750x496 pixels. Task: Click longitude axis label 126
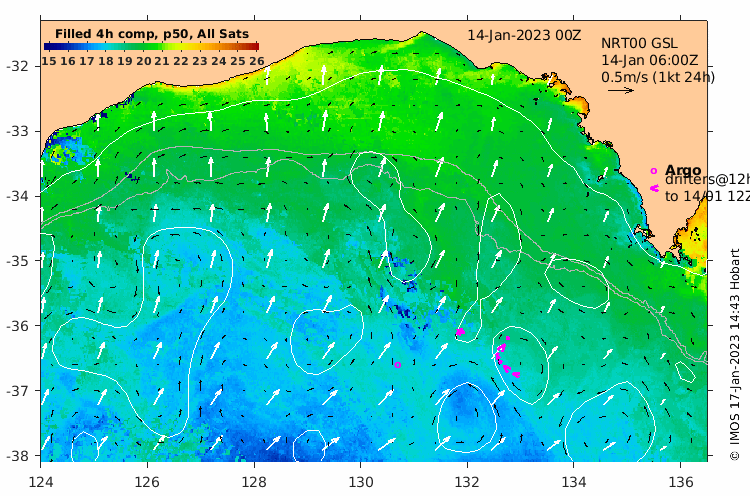[x=147, y=482]
